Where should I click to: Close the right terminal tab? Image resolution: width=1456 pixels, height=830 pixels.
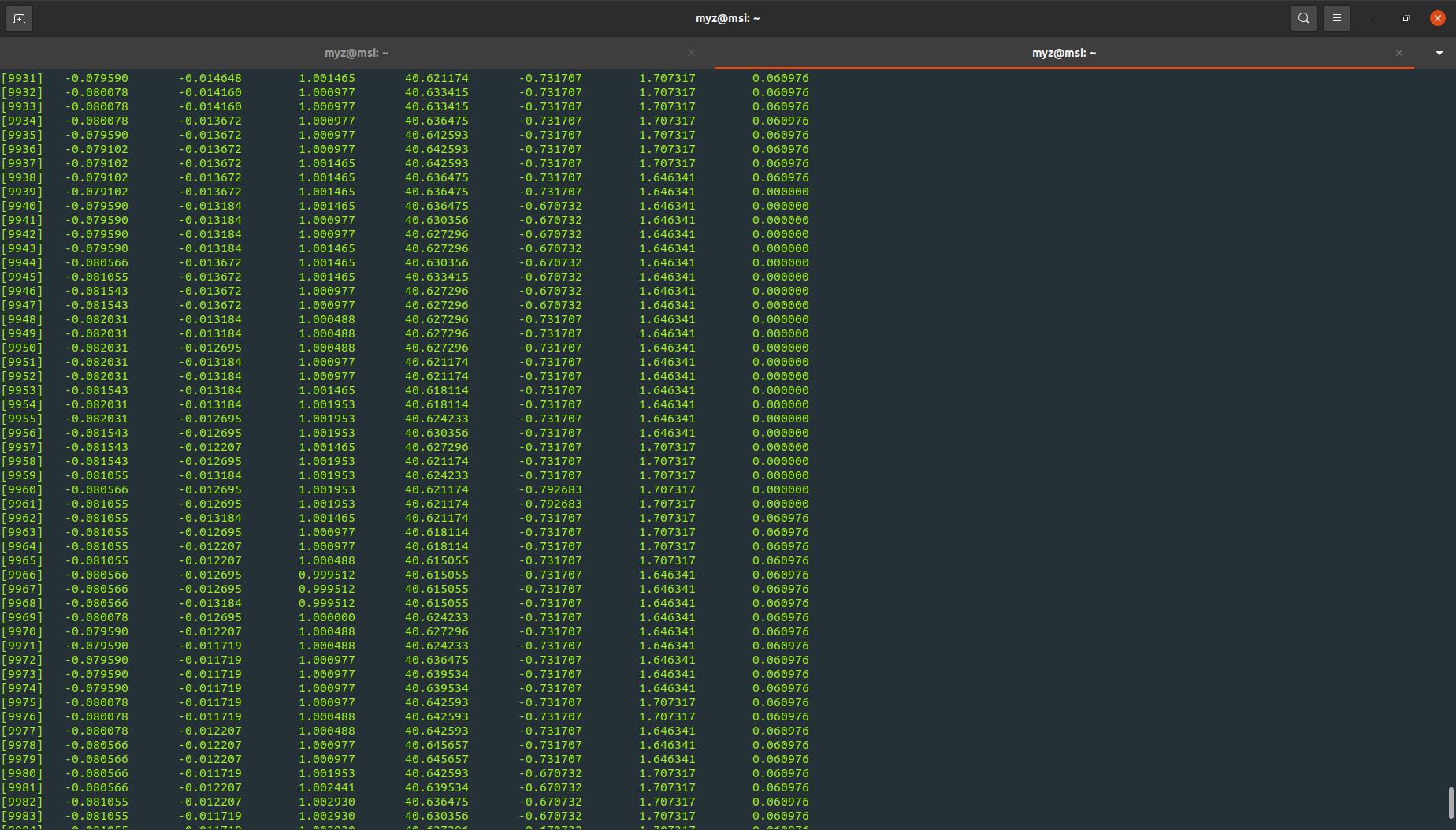click(1398, 53)
